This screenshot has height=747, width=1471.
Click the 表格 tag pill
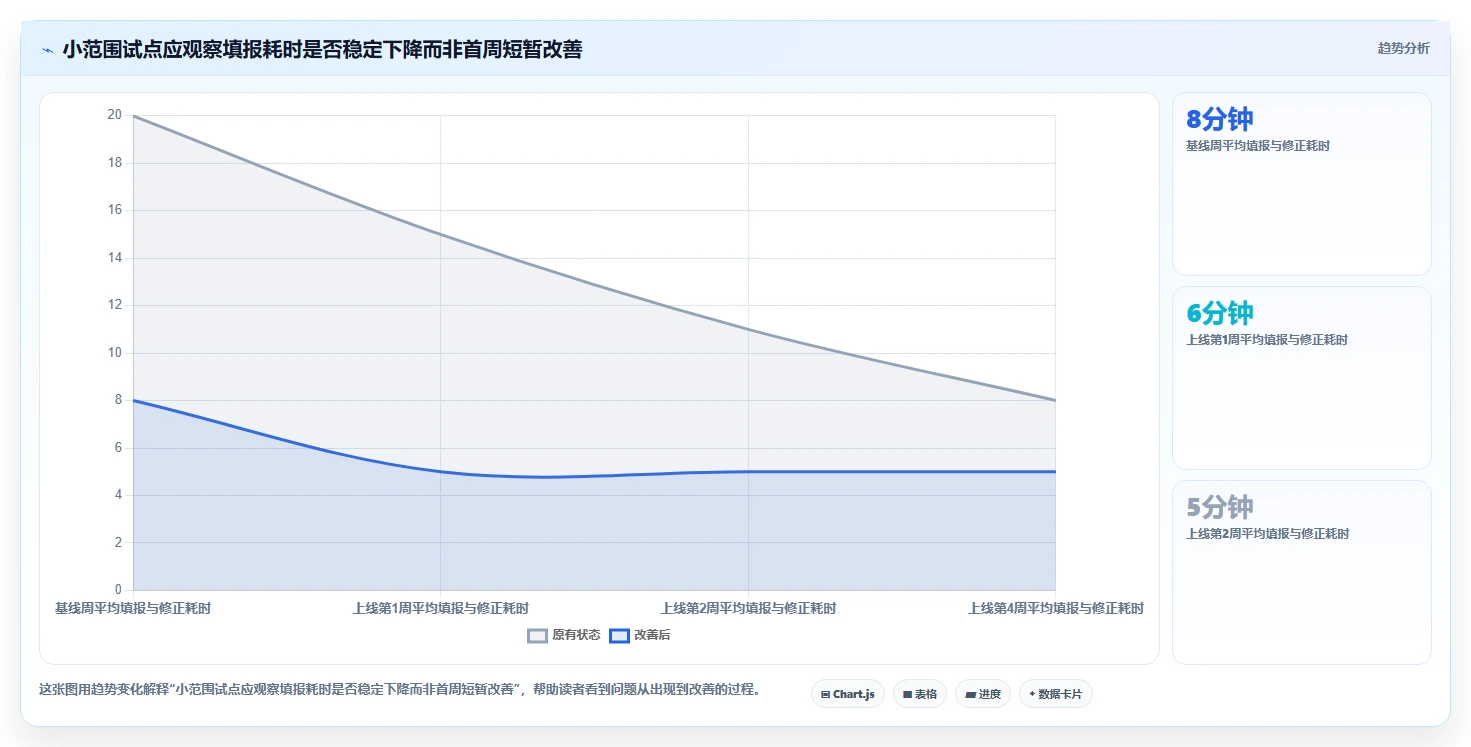pos(920,694)
